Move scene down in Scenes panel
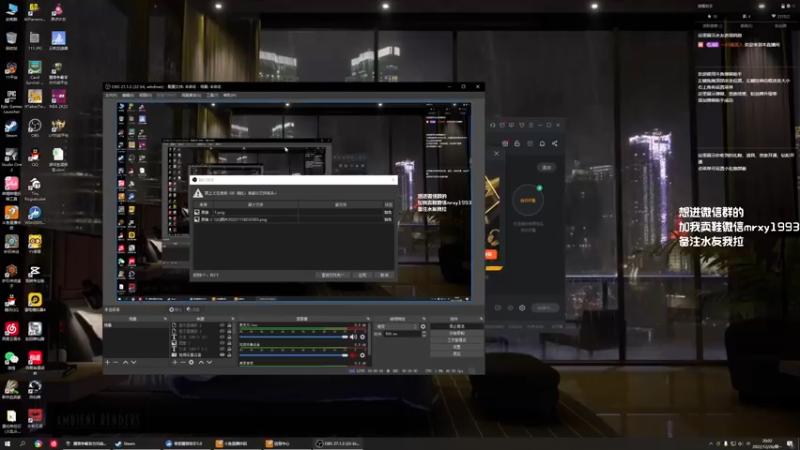The width and height of the screenshot is (800, 450). (134, 362)
